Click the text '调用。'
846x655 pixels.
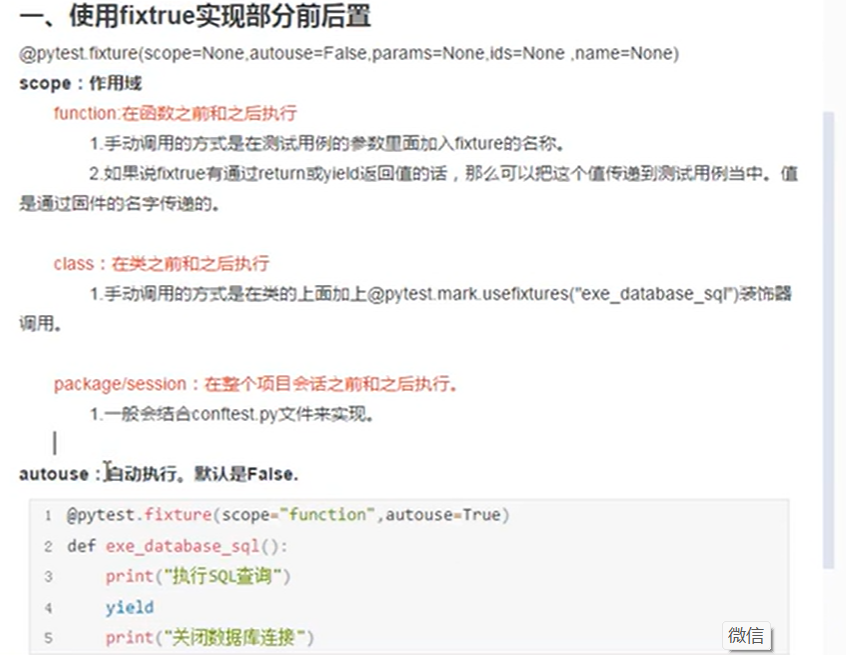coord(40,324)
